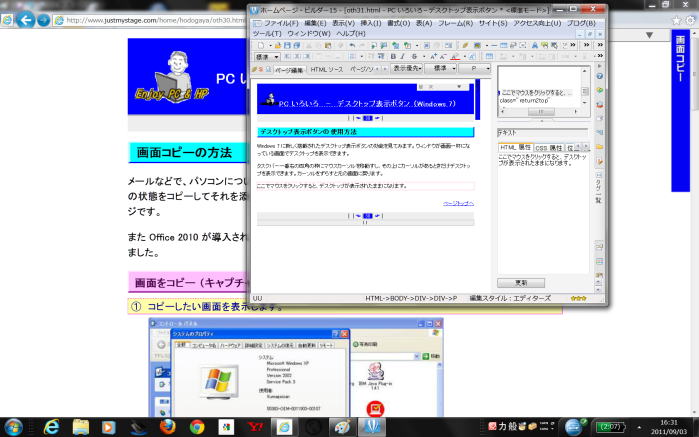The width and height of the screenshot is (699, 437).
Task: Open the ファイル(F) menu in Homepage Builder
Action: click(280, 23)
